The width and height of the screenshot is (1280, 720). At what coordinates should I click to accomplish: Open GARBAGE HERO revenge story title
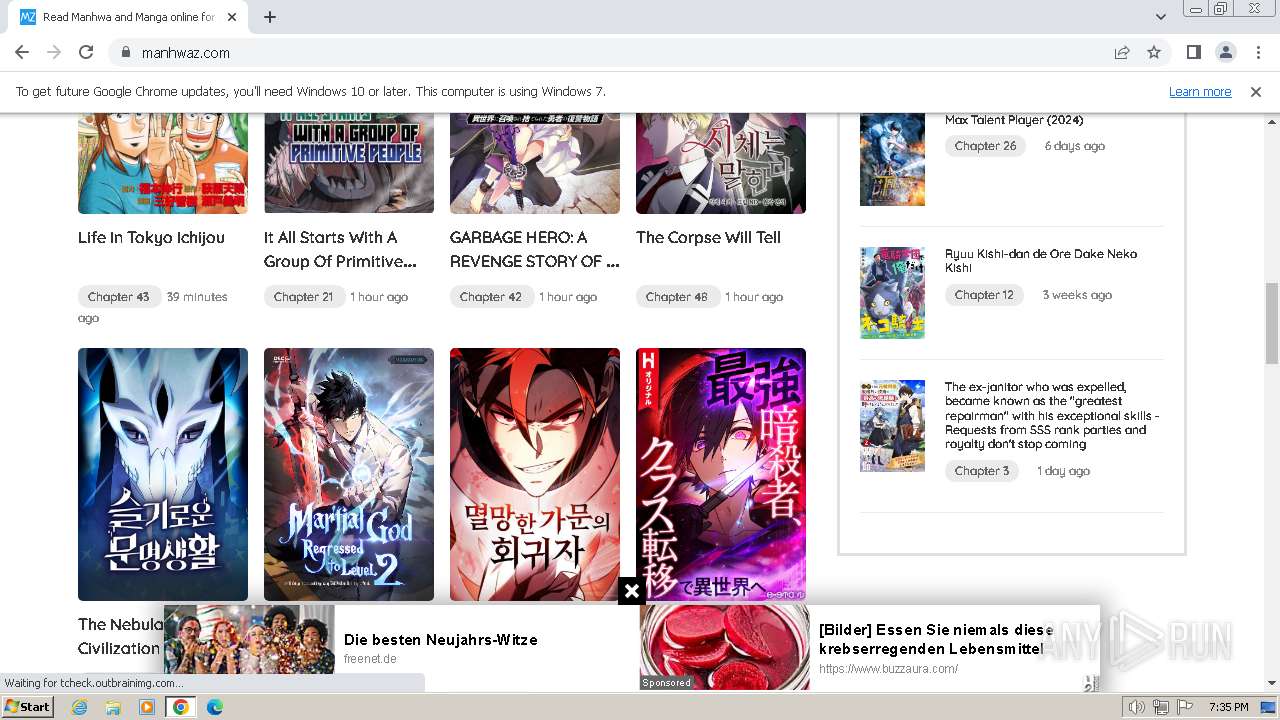tap(535, 249)
